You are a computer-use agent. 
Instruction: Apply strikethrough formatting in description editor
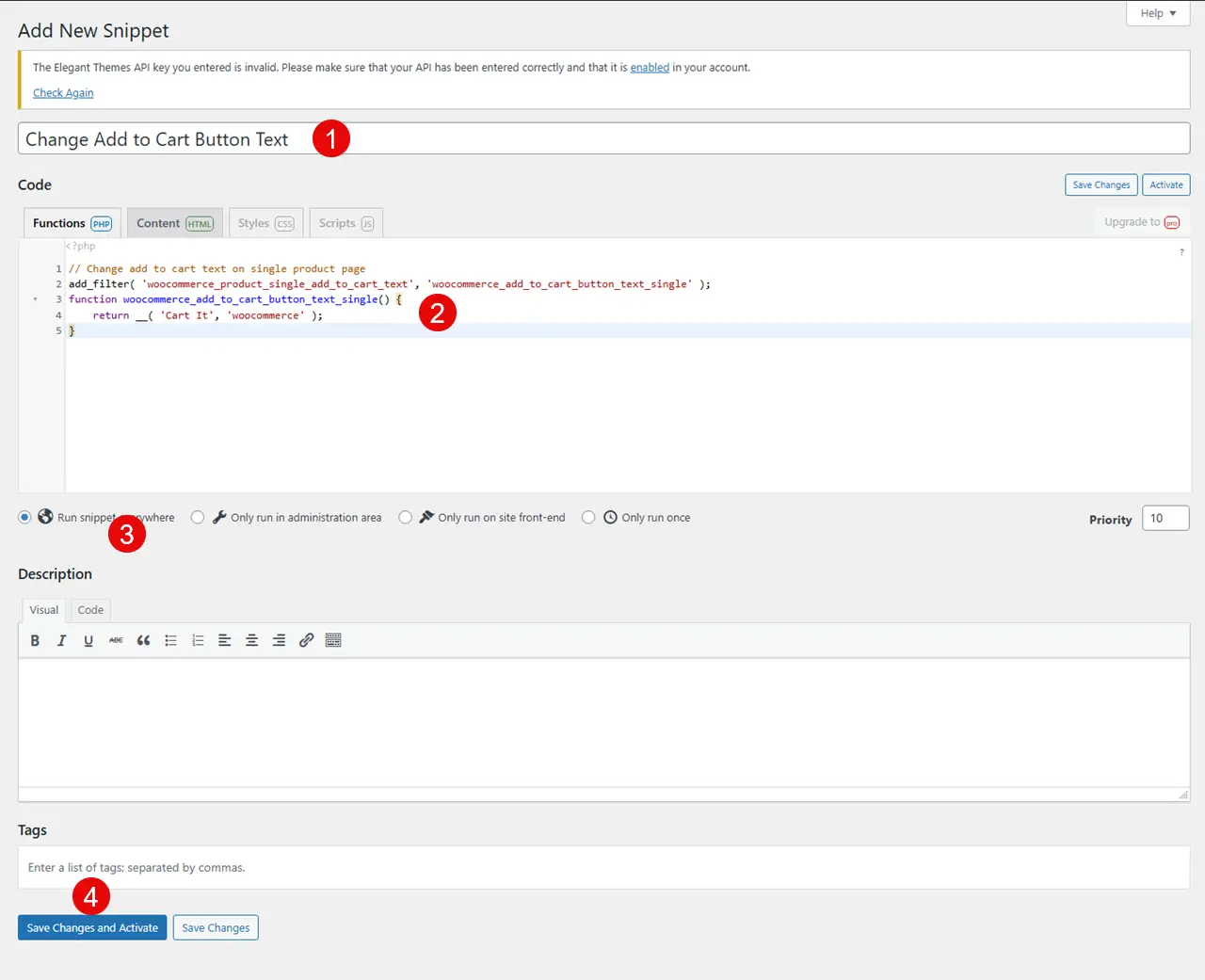point(116,640)
